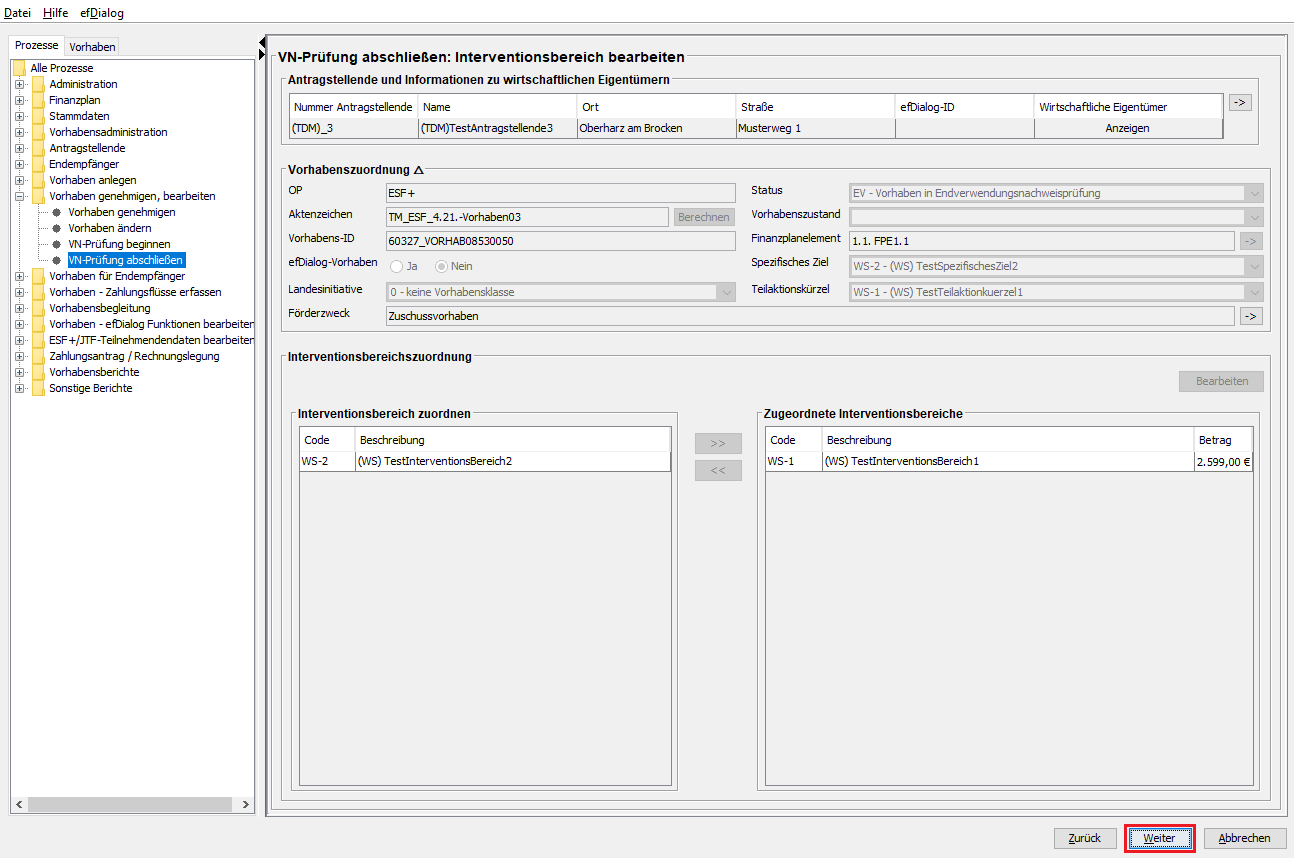Expand the Stammdaten tree node
1294x858 pixels.
pyautogui.click(x=20, y=116)
